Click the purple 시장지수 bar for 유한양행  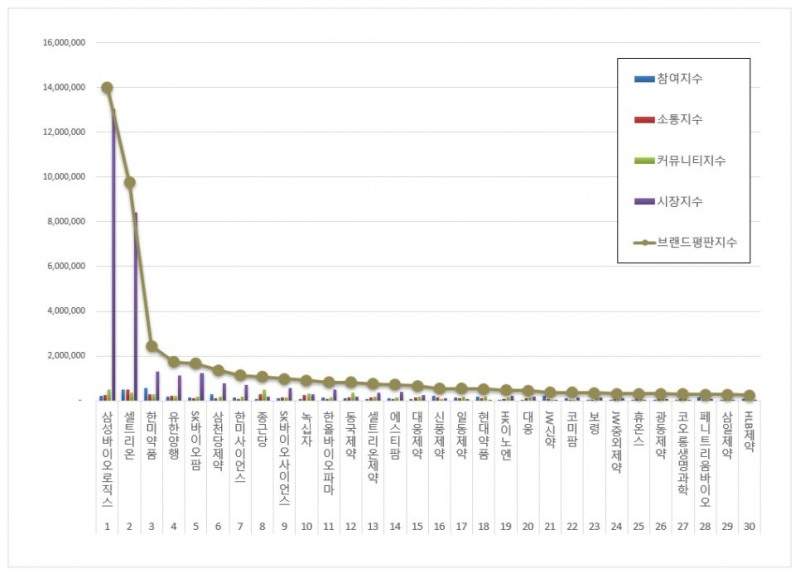tap(180, 388)
